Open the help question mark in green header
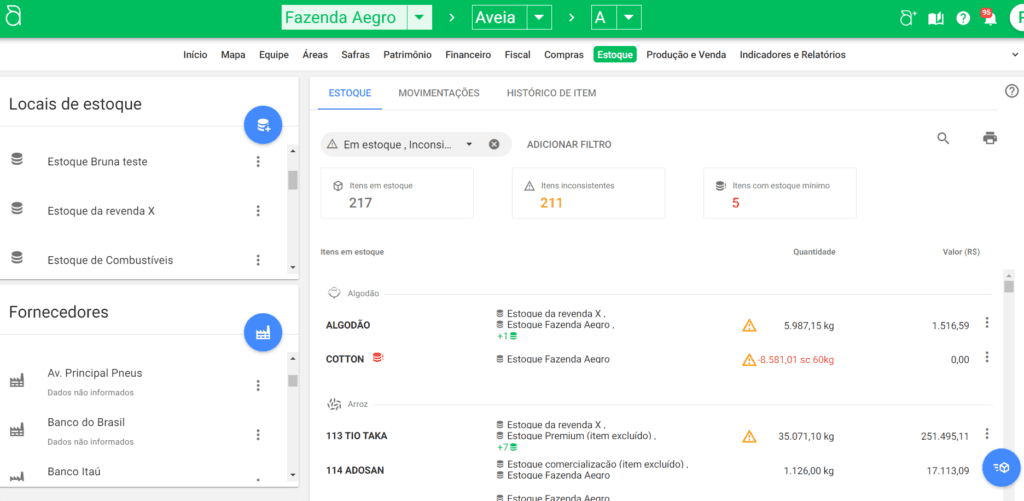Image resolution: width=1024 pixels, height=501 pixels. (963, 18)
